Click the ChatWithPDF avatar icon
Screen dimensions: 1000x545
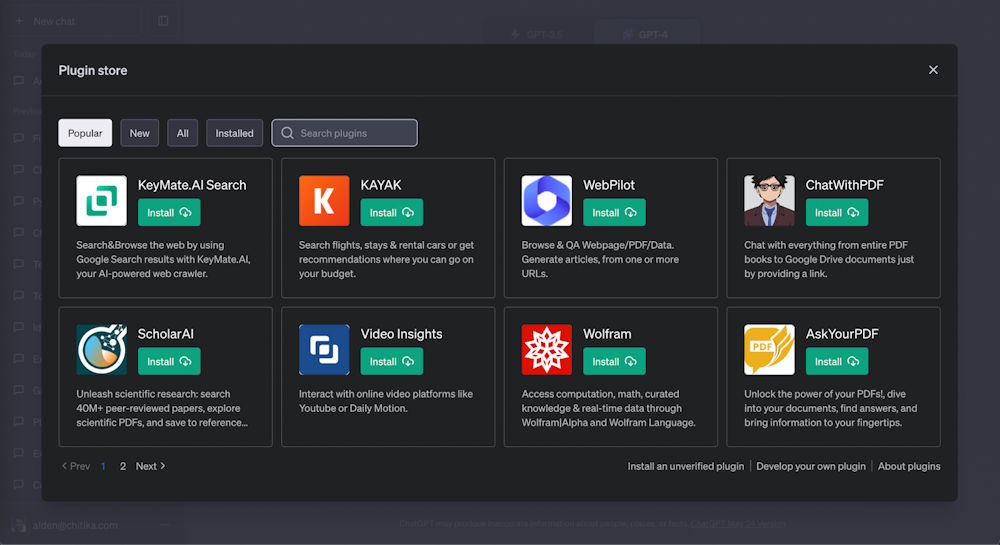coord(769,201)
